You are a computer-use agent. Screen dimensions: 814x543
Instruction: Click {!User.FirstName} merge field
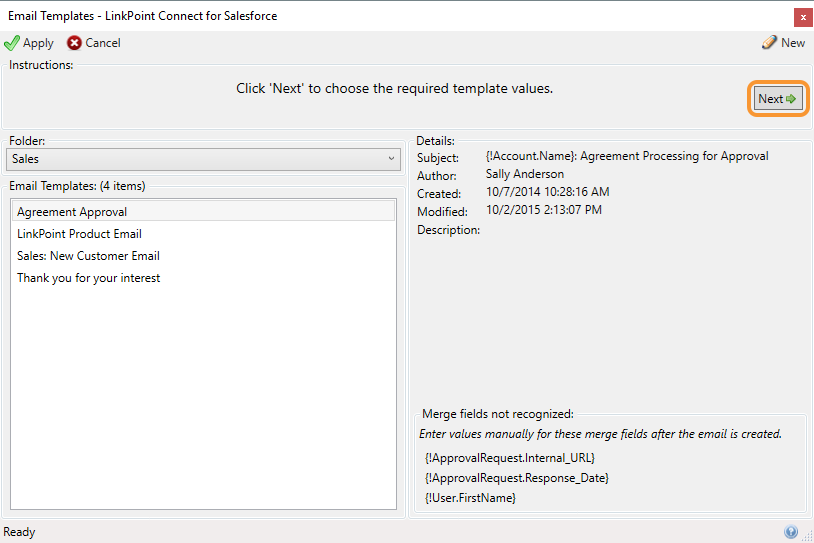click(470, 498)
